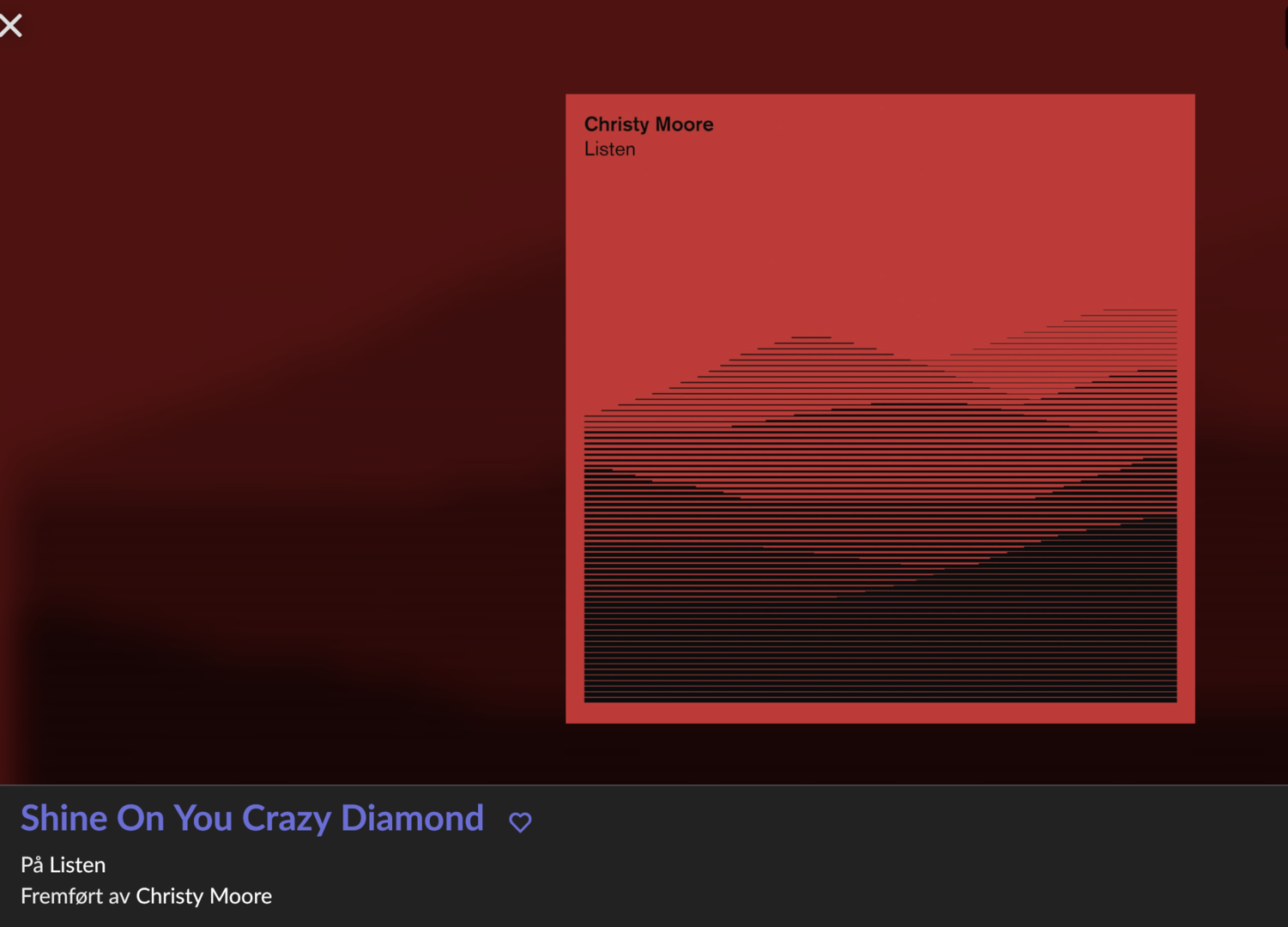Close the full-screen now playing view
This screenshot has height=927, width=1288.
tap(11, 26)
